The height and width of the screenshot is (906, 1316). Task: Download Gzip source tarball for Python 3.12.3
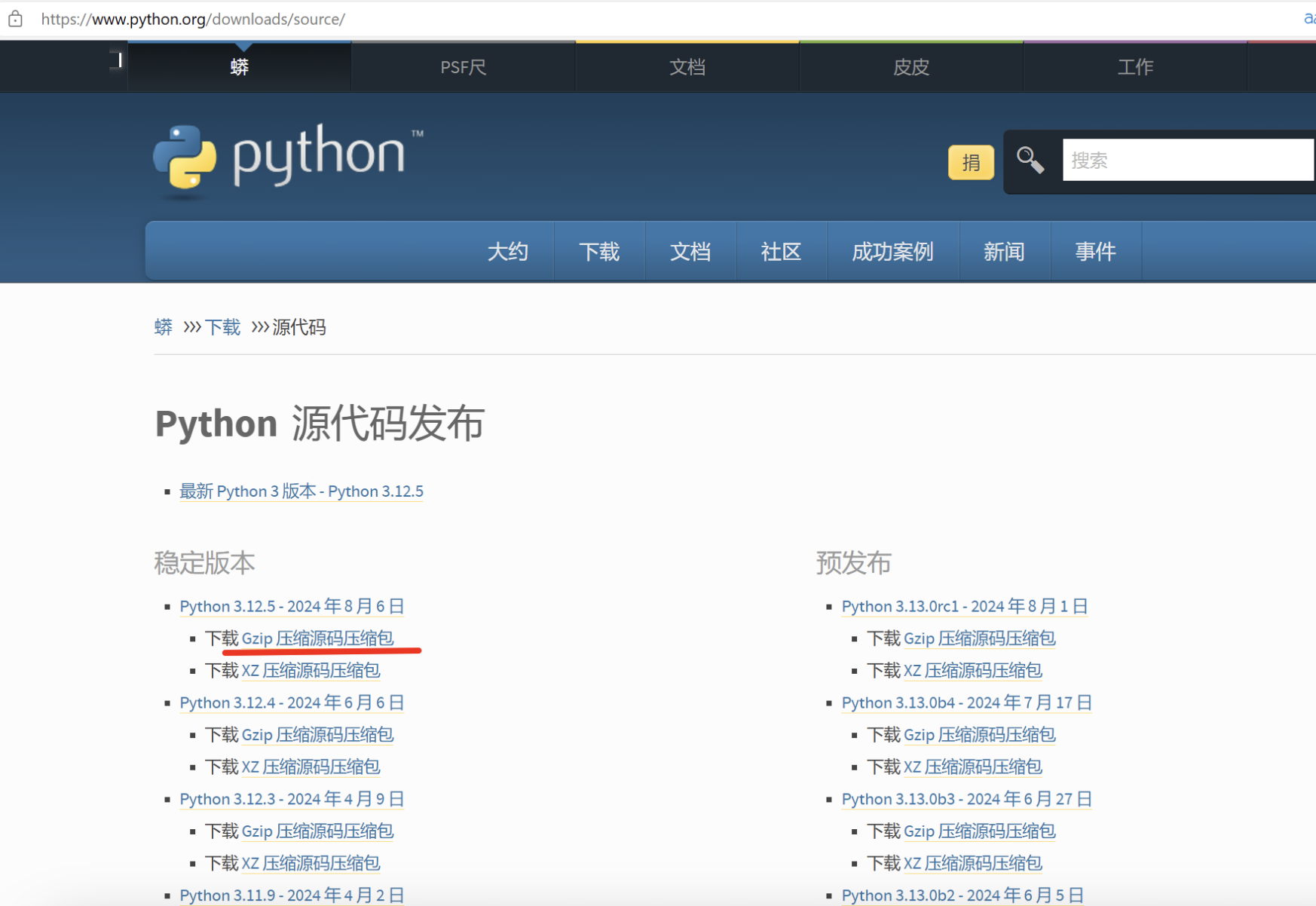click(317, 831)
